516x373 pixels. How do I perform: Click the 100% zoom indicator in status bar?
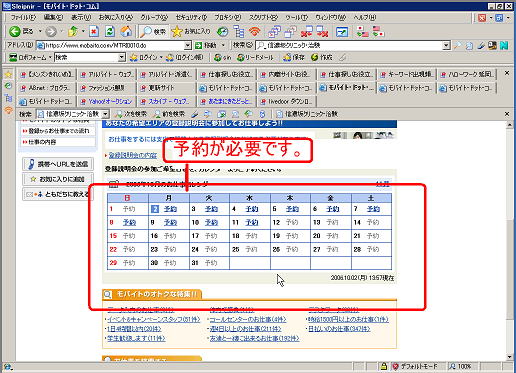tap(461, 366)
